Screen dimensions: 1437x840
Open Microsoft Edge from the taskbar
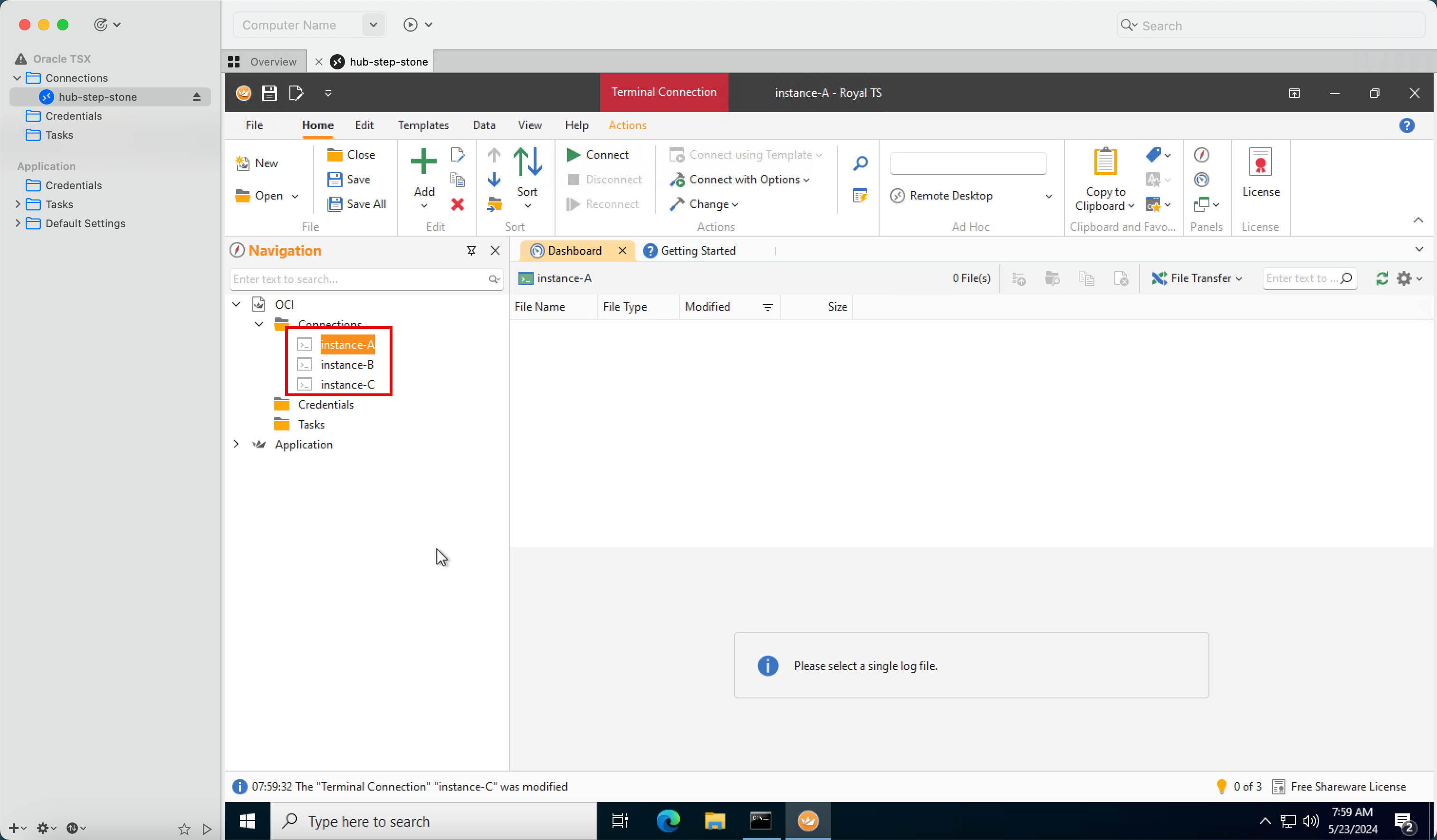[668, 821]
